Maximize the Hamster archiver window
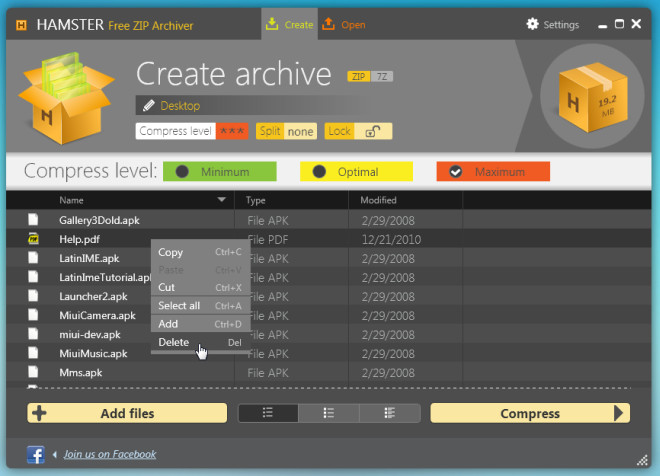This screenshot has width=660, height=476. pos(619,24)
